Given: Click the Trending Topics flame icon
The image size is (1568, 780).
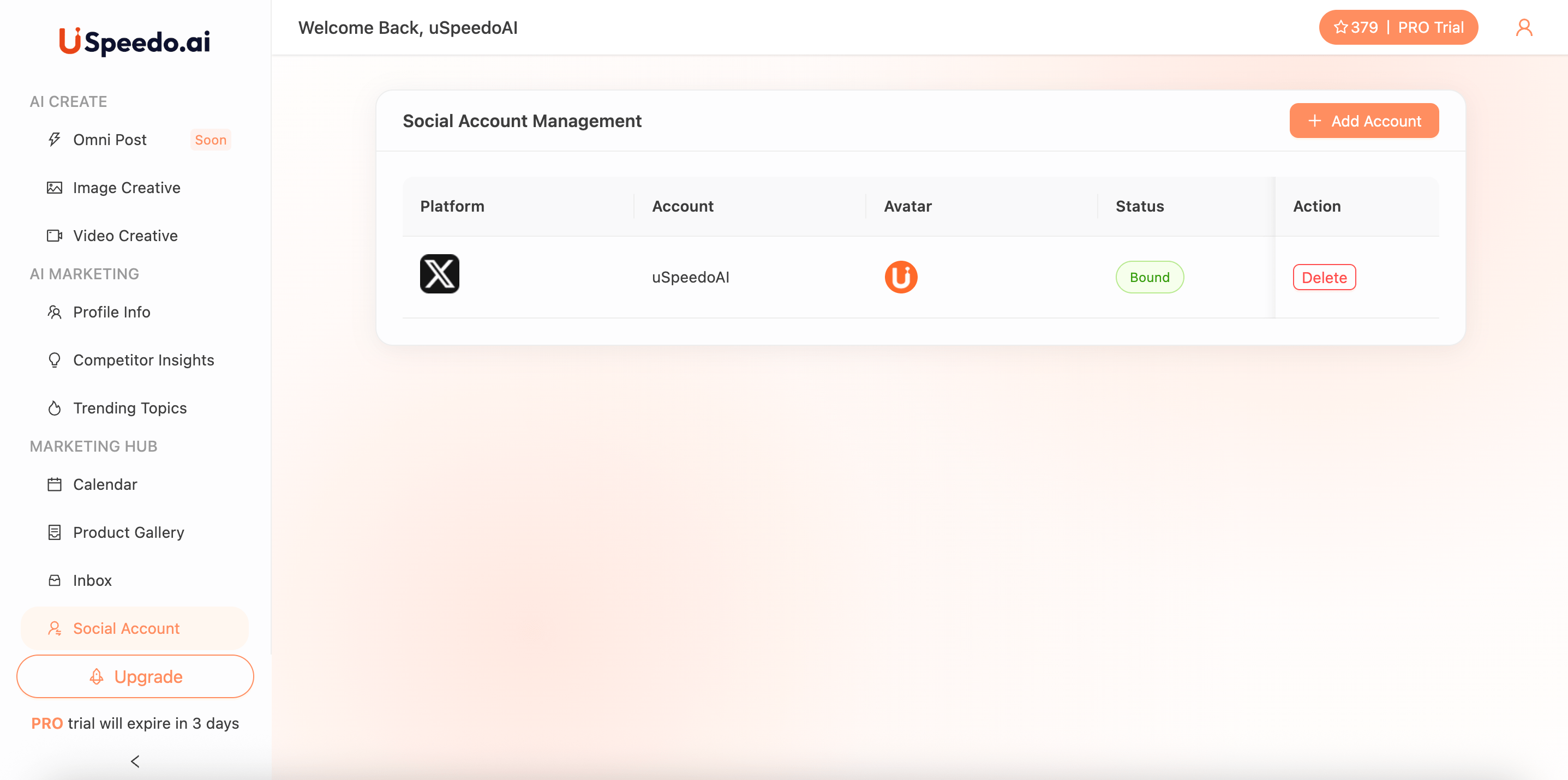Looking at the screenshot, I should (55, 407).
